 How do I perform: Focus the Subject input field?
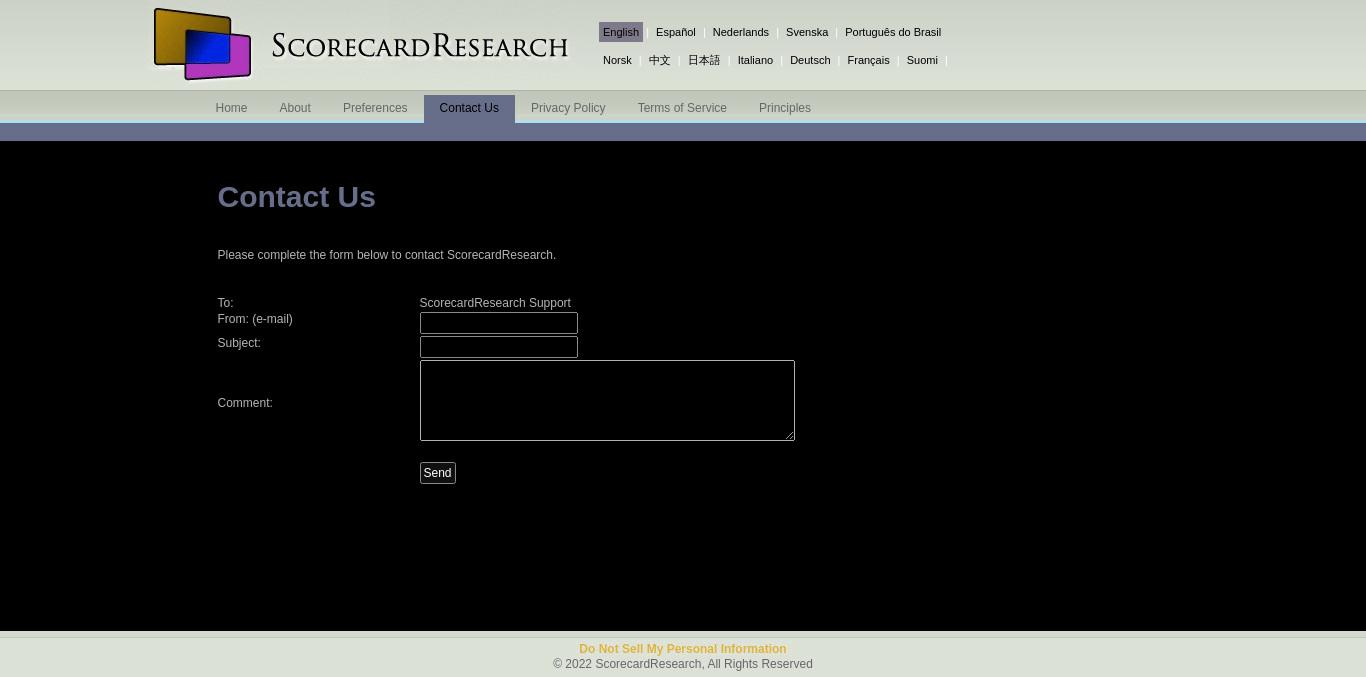point(499,347)
